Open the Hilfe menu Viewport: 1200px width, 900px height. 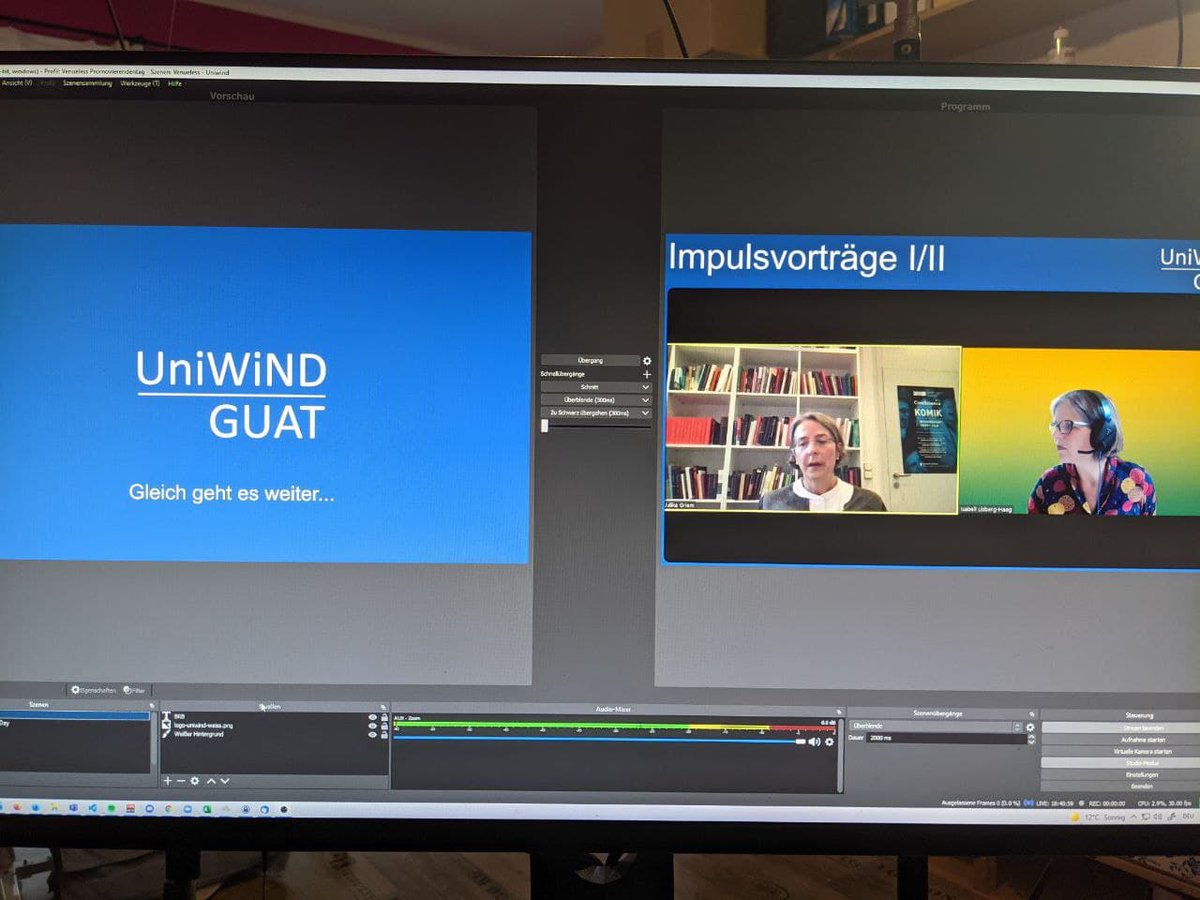tap(175, 83)
